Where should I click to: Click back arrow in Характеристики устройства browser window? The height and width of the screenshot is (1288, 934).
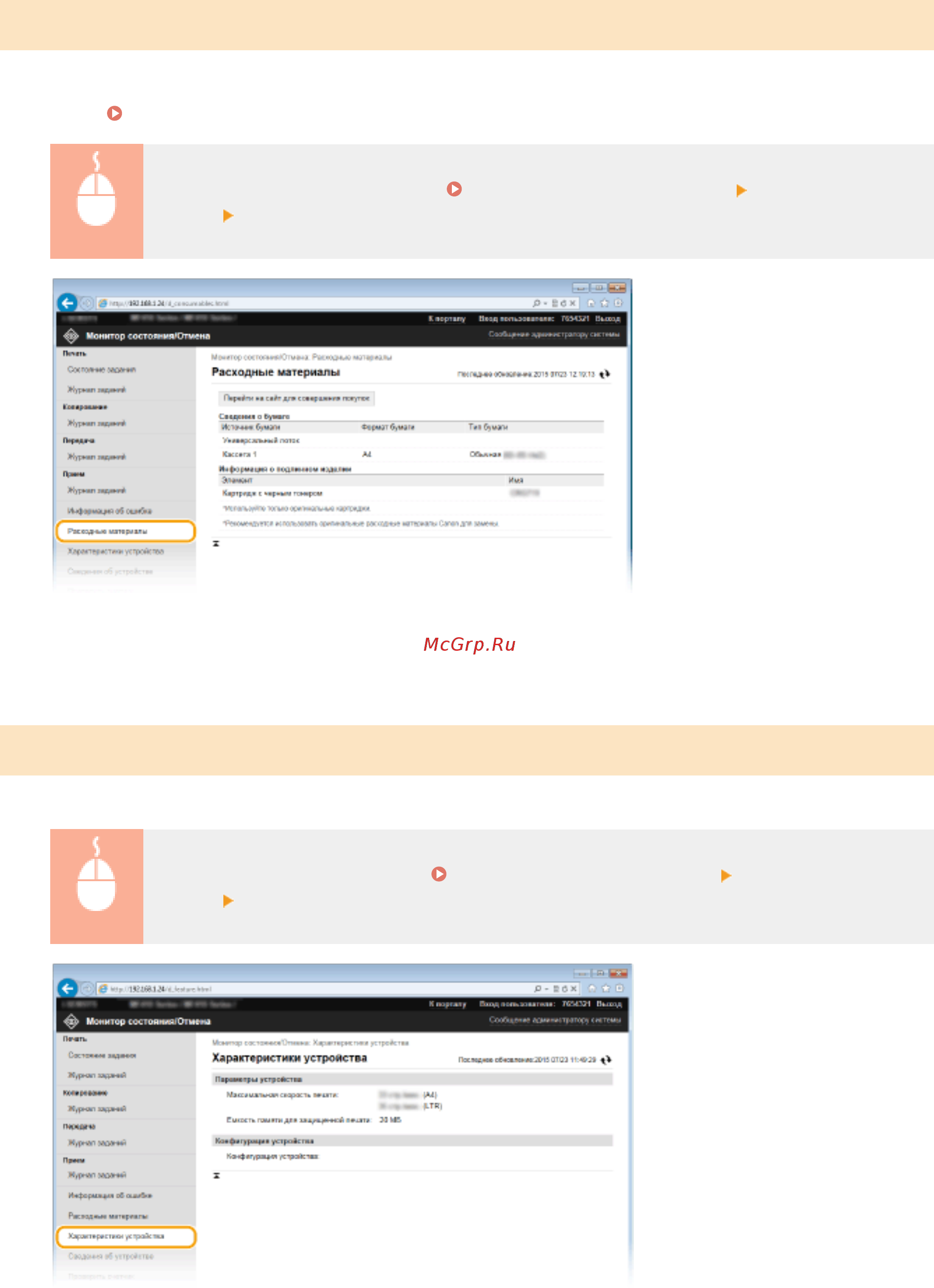(67, 988)
